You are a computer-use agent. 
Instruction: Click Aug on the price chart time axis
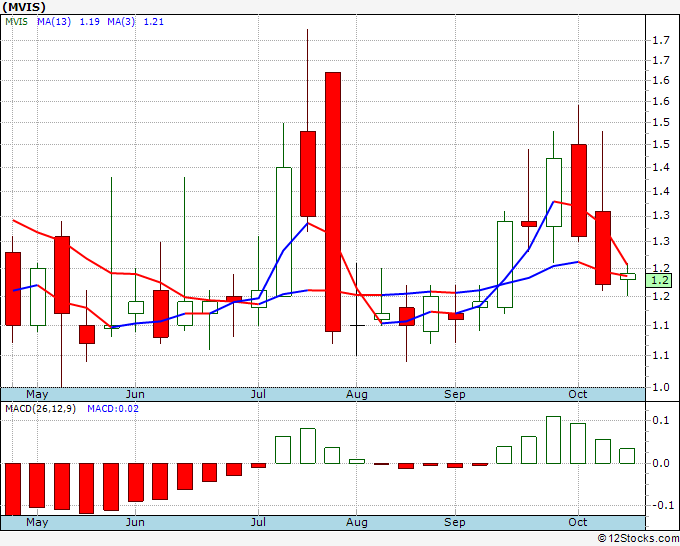pyautogui.click(x=356, y=394)
